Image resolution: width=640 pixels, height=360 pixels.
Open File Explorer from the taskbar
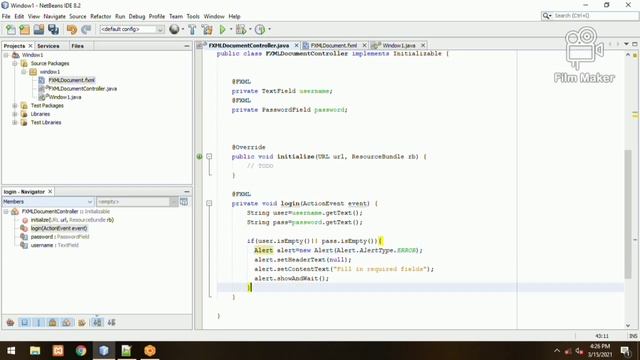tap(35, 351)
